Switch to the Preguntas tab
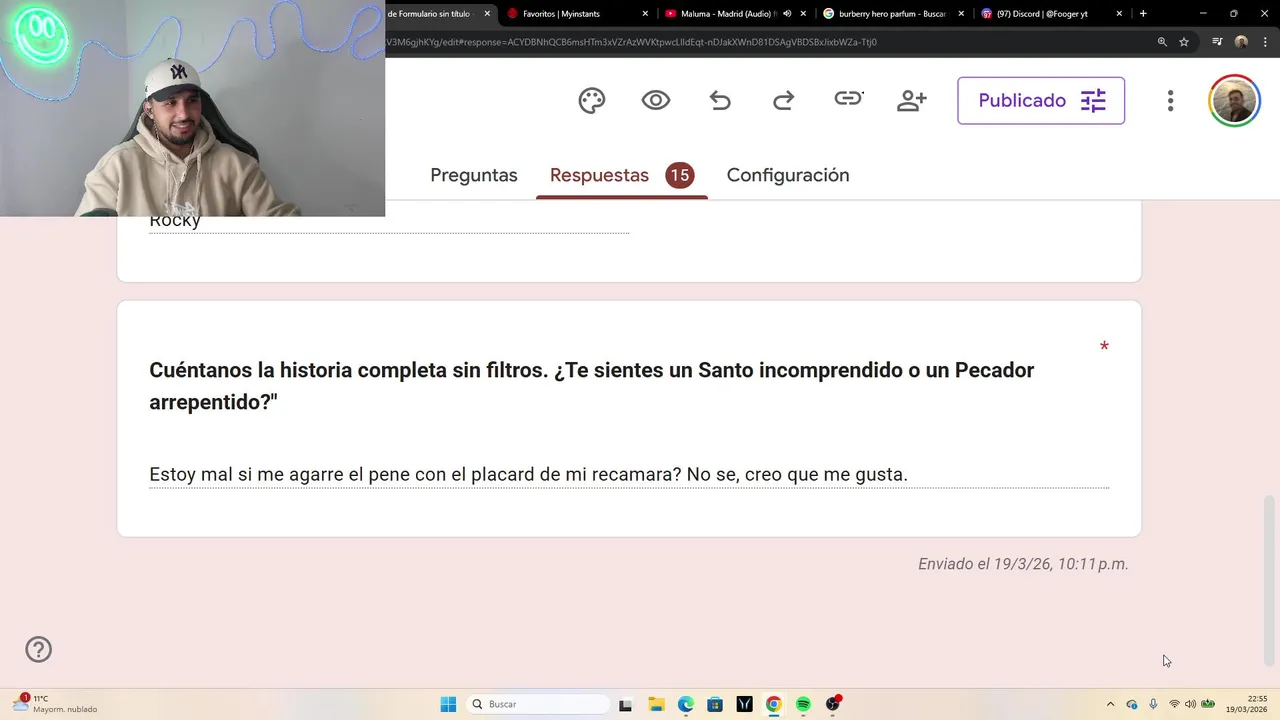This screenshot has width=1280, height=720. pyautogui.click(x=474, y=175)
